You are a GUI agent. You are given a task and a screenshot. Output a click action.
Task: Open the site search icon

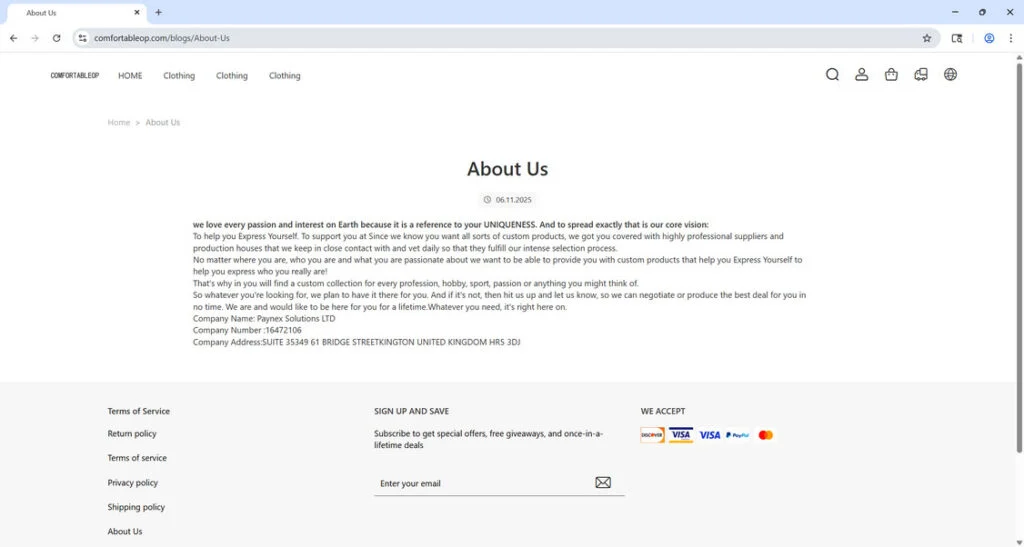tap(832, 74)
